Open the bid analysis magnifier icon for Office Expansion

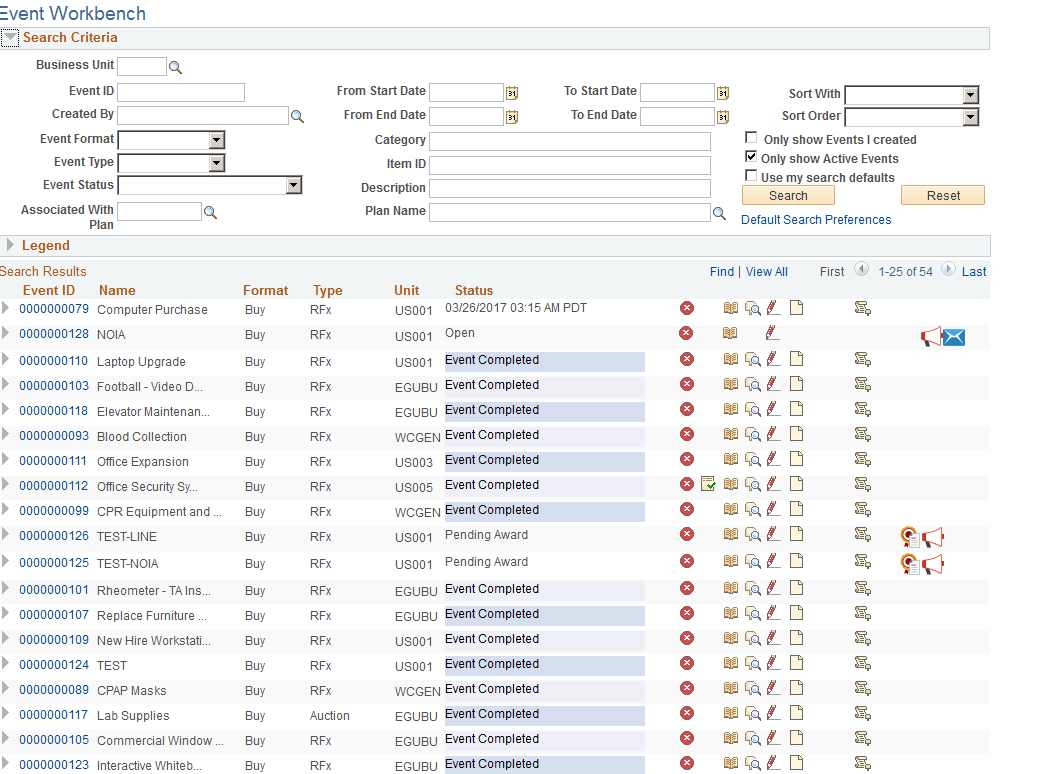point(752,461)
